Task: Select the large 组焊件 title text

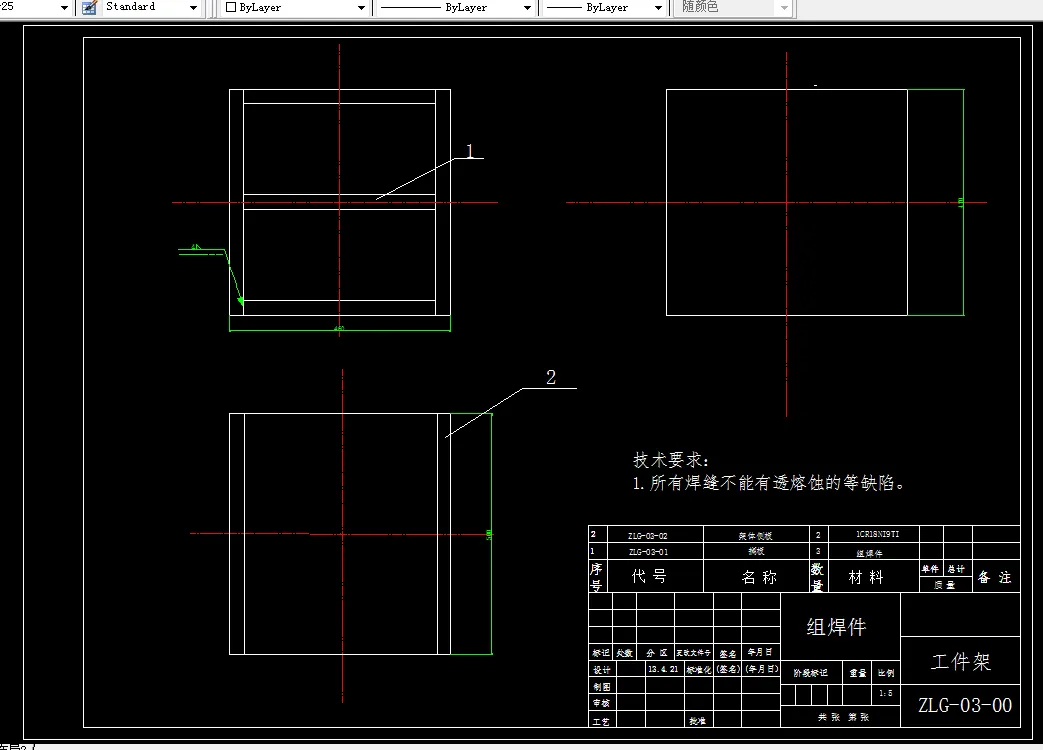Action: pos(836,627)
